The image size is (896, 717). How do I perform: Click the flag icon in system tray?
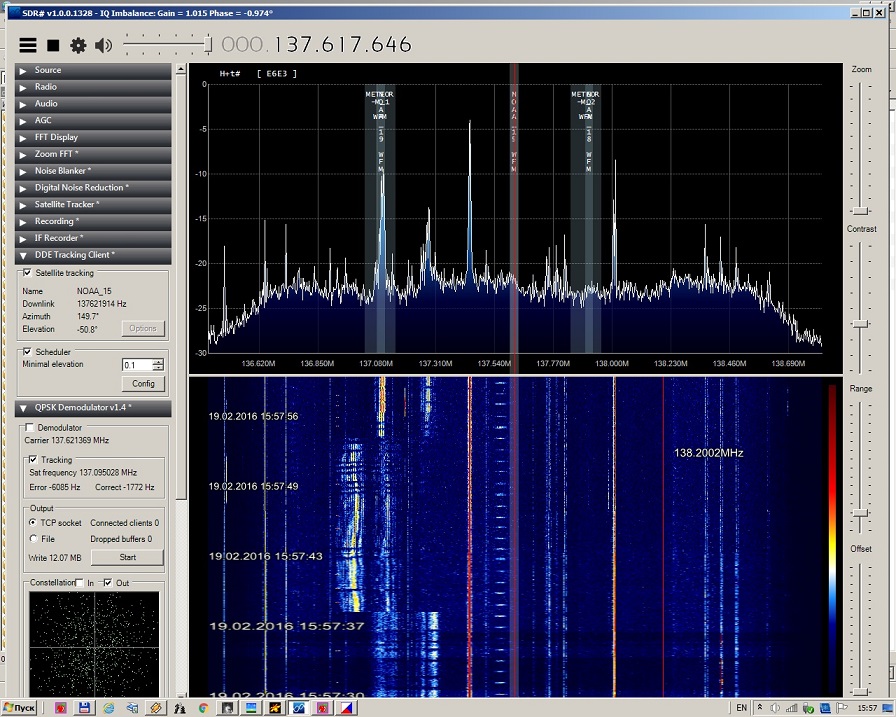click(x=842, y=708)
